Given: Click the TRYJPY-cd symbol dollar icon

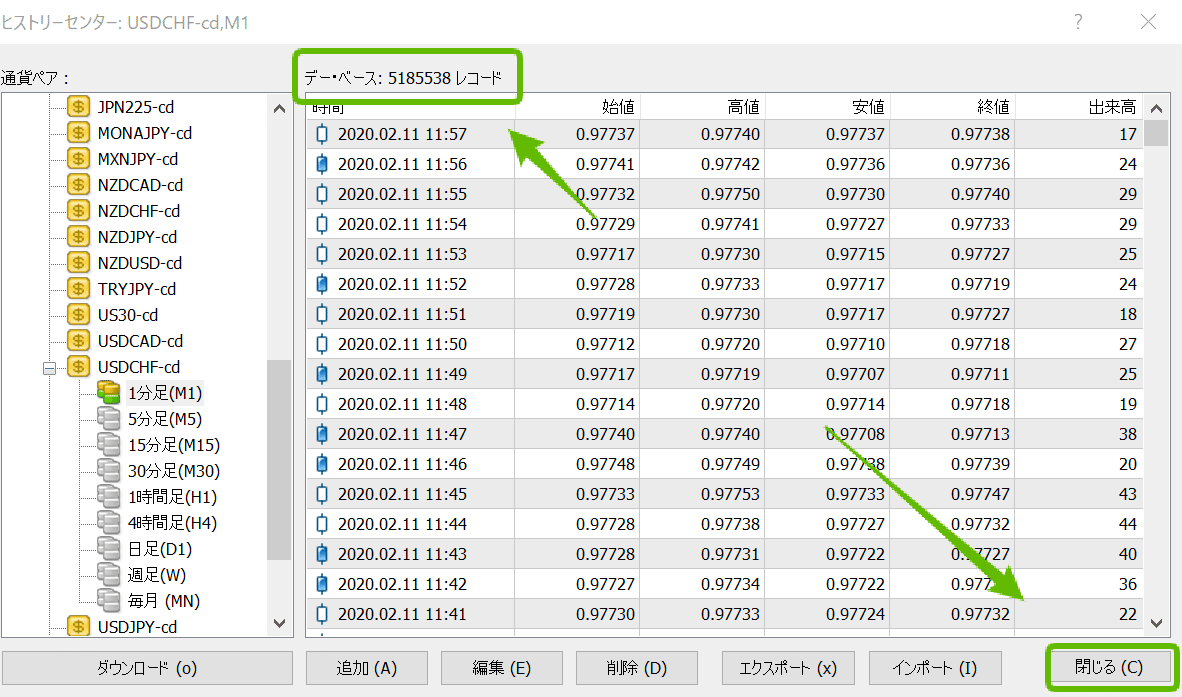Looking at the screenshot, I should pos(78,289).
